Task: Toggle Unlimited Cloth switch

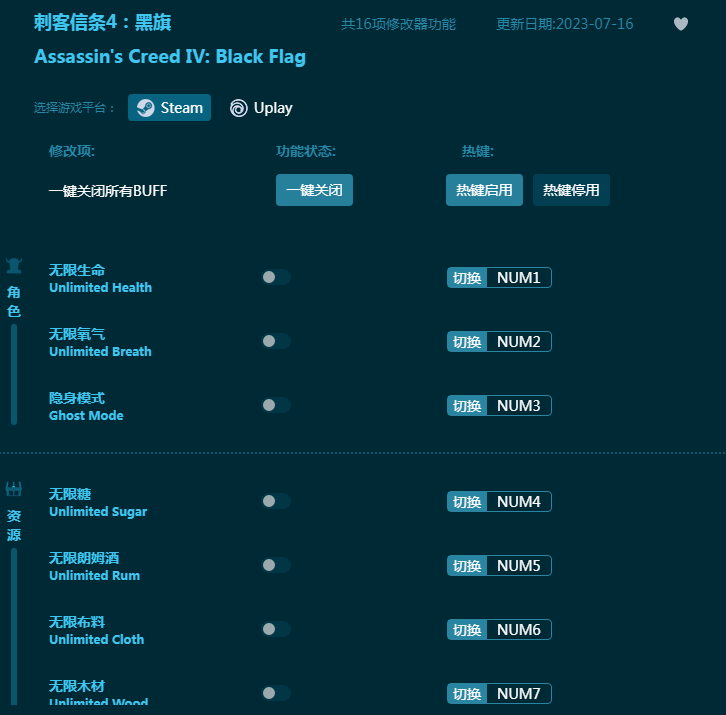Action: [x=276, y=629]
